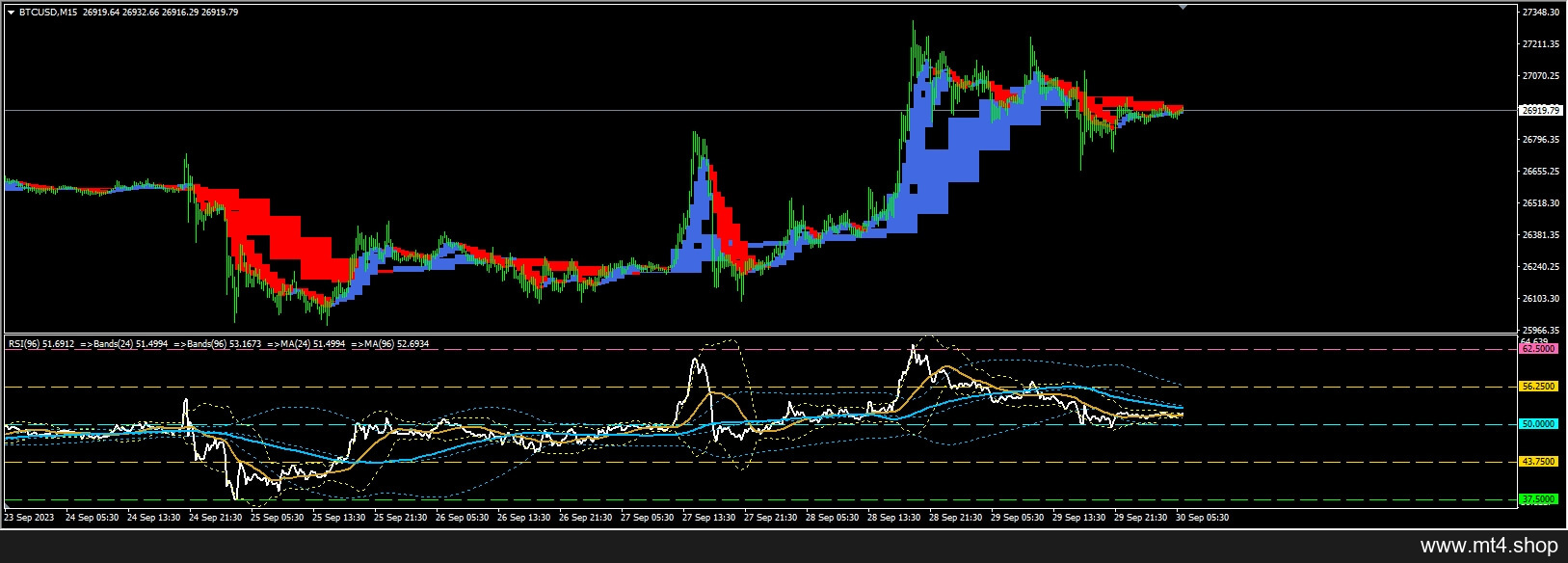Click the 26796.35 price scale label
This screenshot has width=1568, height=563.
pos(1541,140)
